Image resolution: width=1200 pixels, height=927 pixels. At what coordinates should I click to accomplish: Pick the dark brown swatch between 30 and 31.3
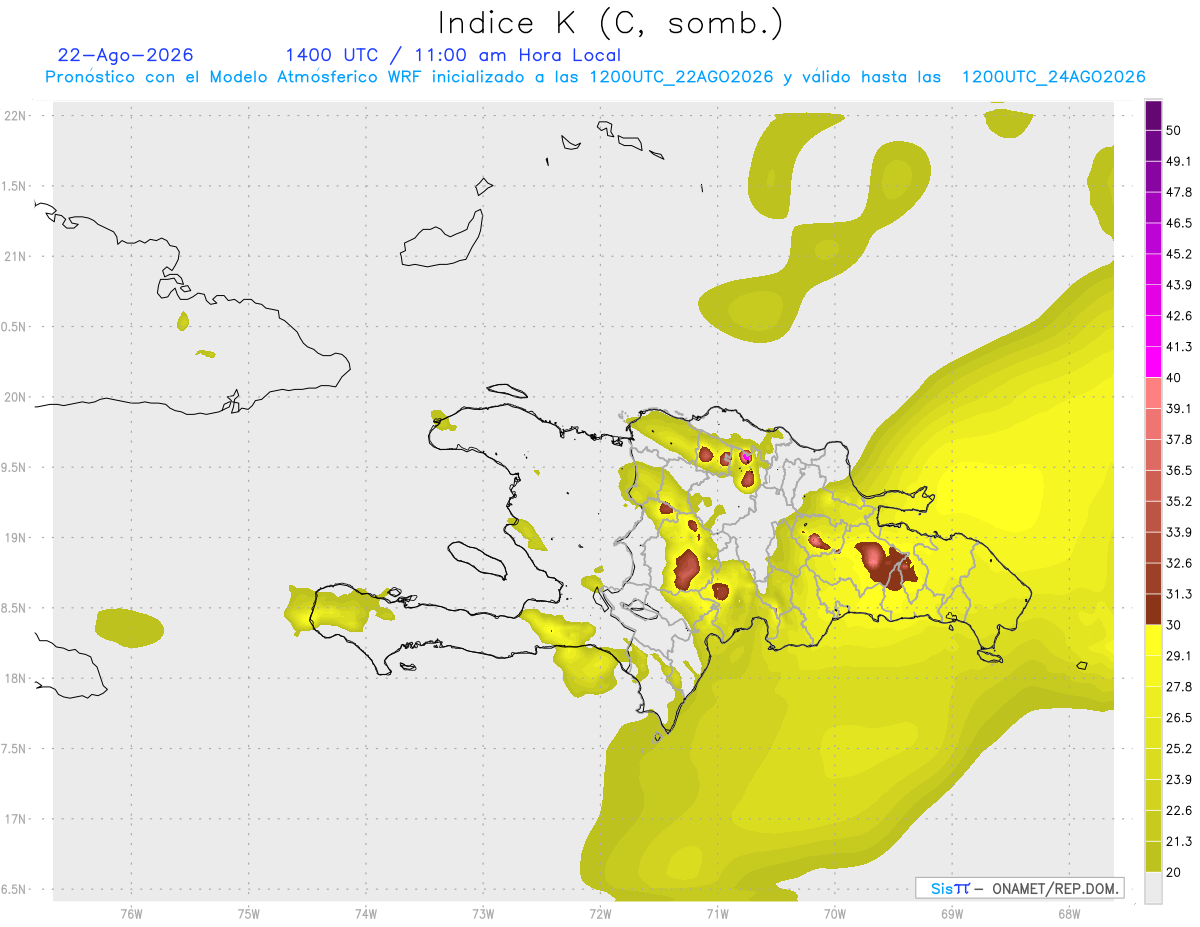tap(1153, 609)
